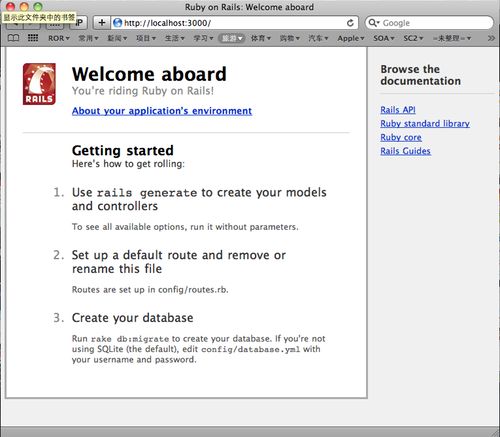This screenshot has width=500, height=437.
Task: Click the Rails logo image
Action: (39, 84)
